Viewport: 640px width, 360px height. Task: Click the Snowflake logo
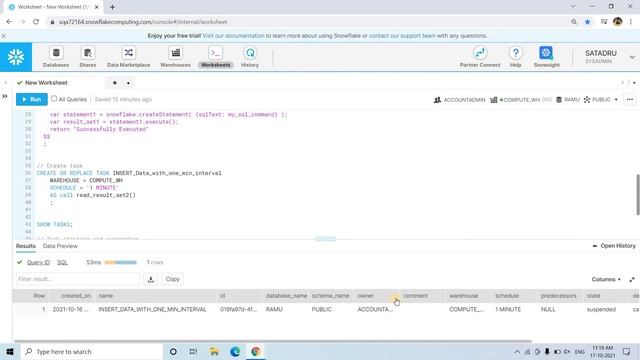(x=16, y=57)
